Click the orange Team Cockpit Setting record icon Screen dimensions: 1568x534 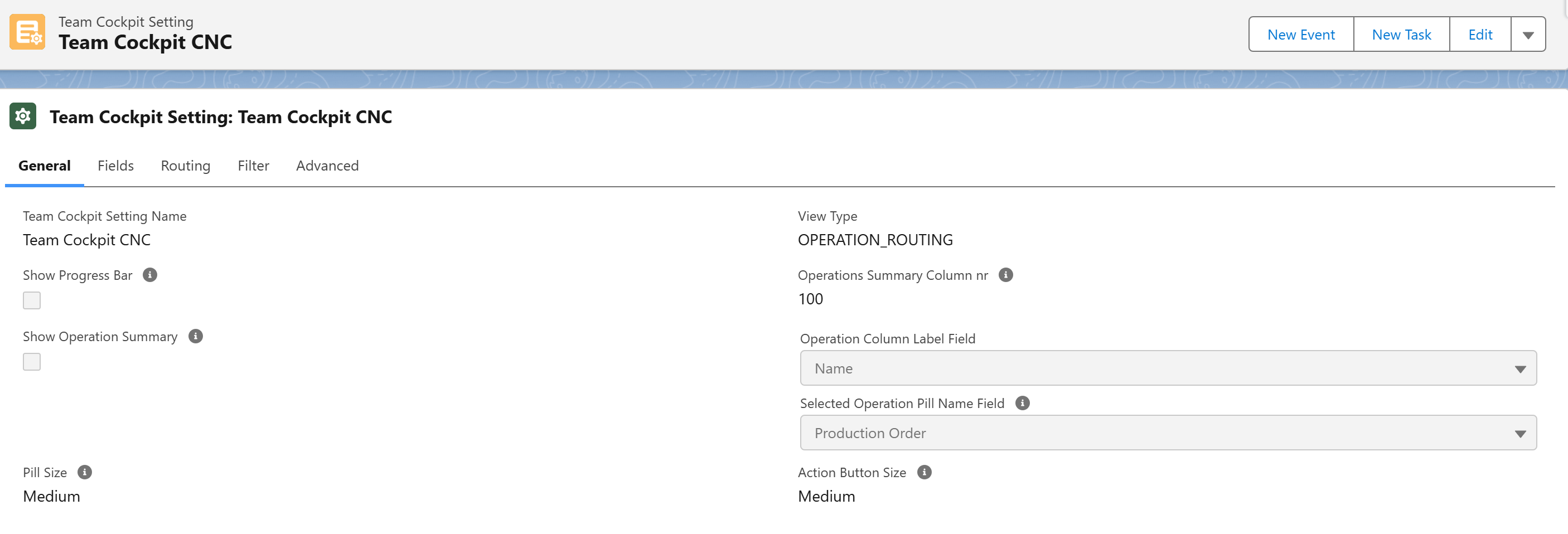(x=27, y=32)
